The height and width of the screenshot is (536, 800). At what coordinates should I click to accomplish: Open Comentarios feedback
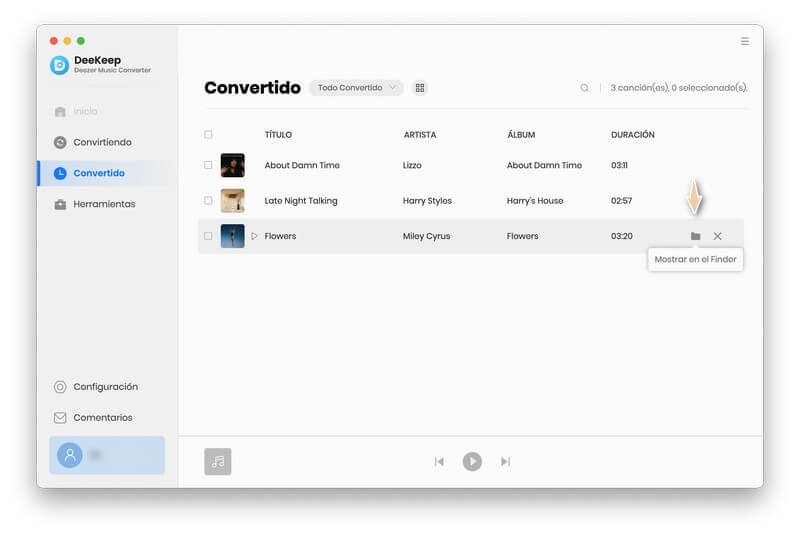pos(102,418)
